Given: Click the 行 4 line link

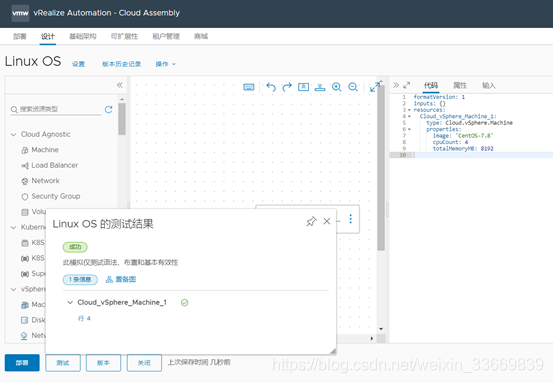Looking at the screenshot, I should point(84,318).
